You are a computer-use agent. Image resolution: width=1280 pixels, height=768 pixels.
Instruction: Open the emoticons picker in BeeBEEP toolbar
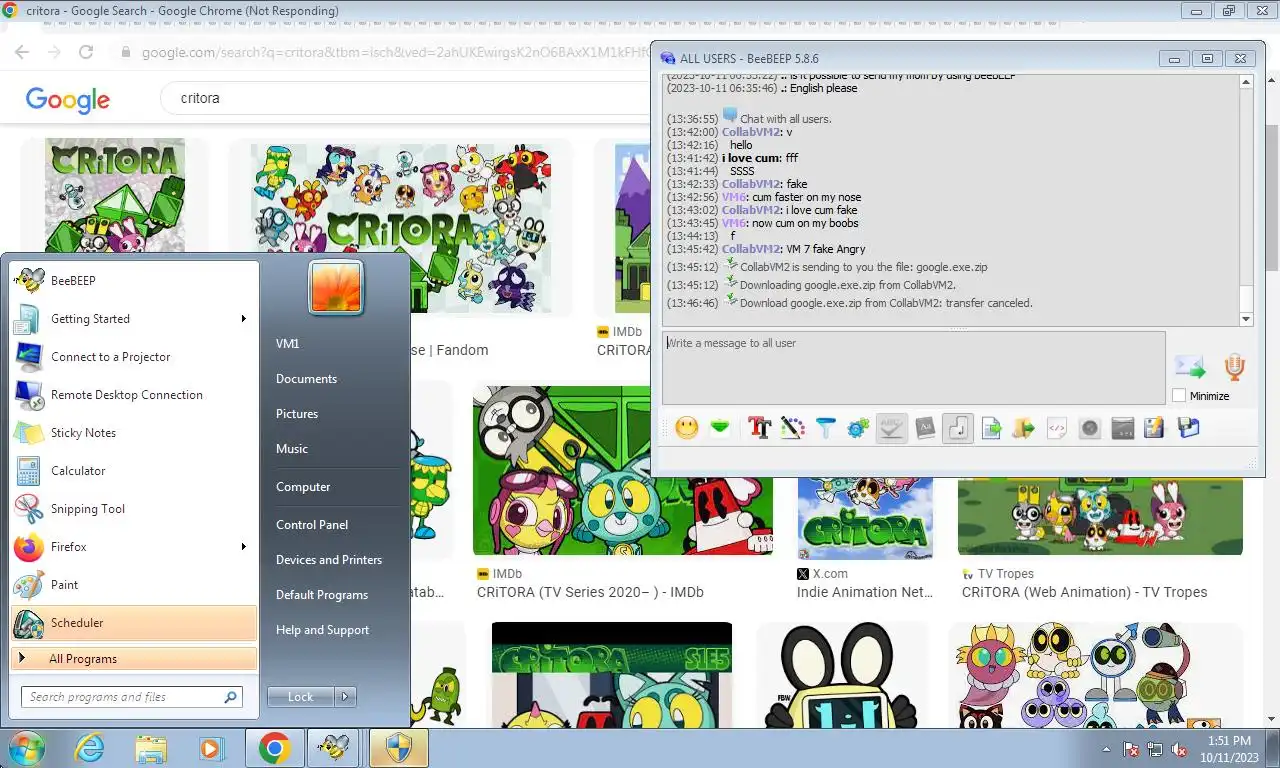686,428
